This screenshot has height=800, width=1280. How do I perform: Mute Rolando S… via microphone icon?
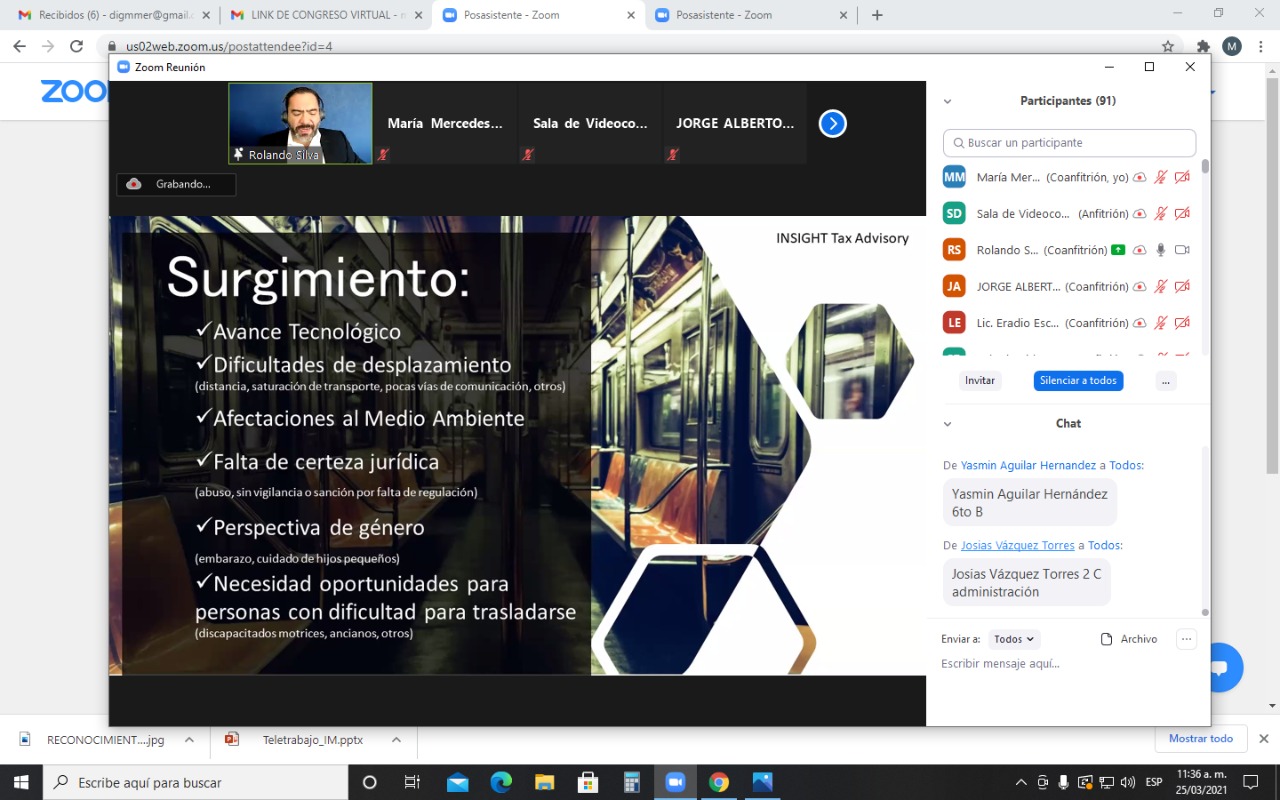1161,250
